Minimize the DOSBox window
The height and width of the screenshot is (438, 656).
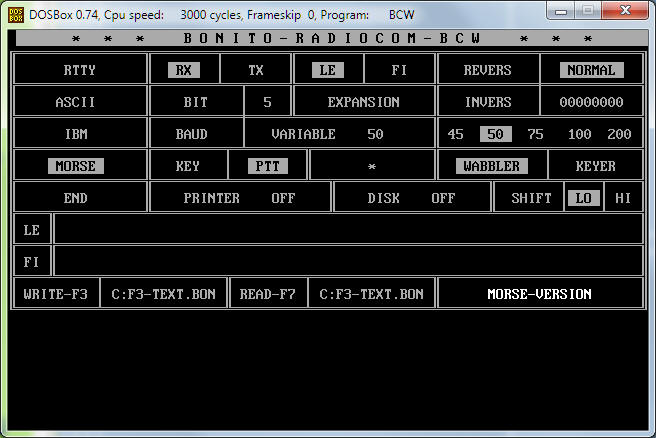click(561, 11)
